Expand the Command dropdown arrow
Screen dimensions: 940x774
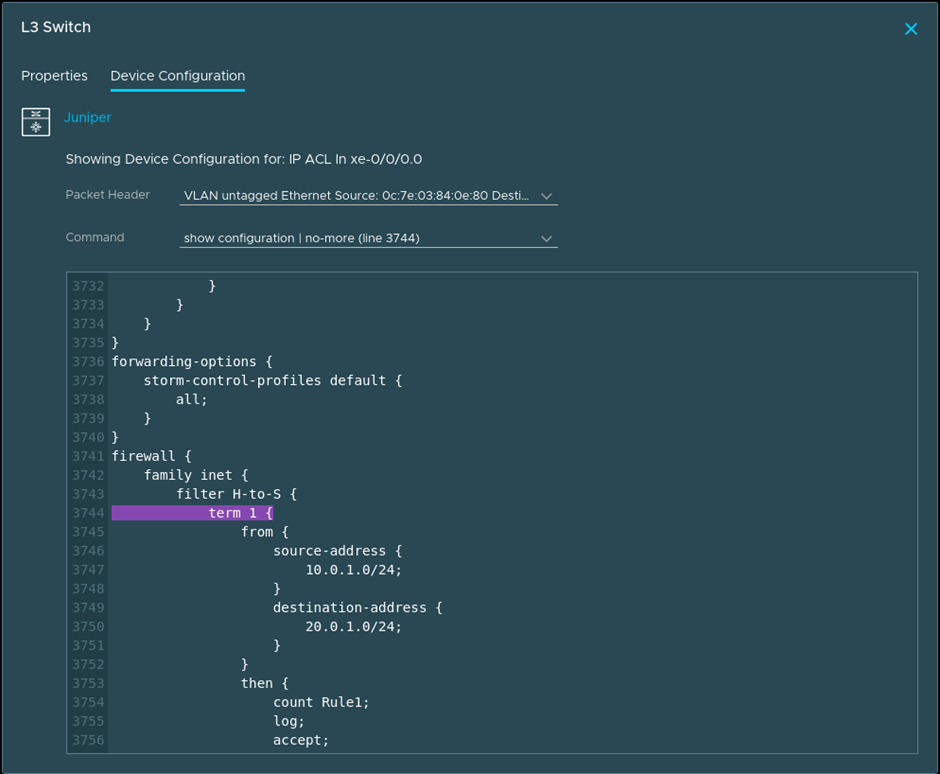tap(546, 239)
